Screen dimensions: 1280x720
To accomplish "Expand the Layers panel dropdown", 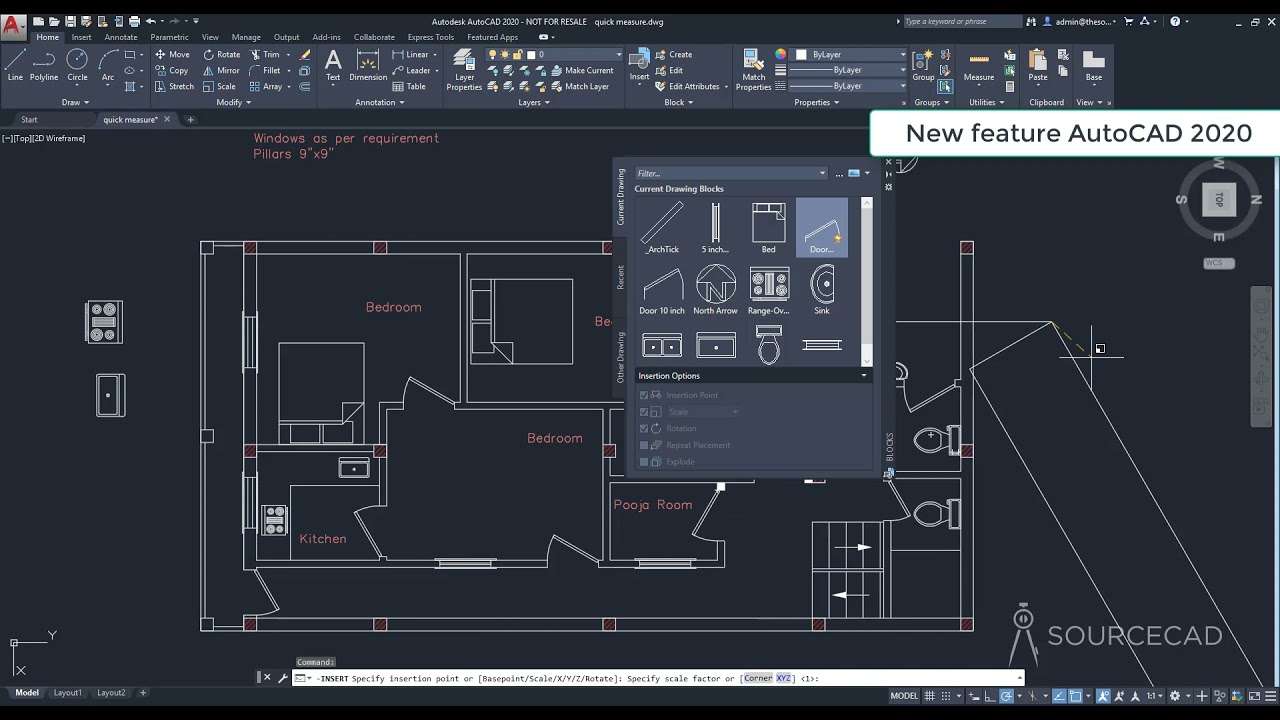I will 533,102.
